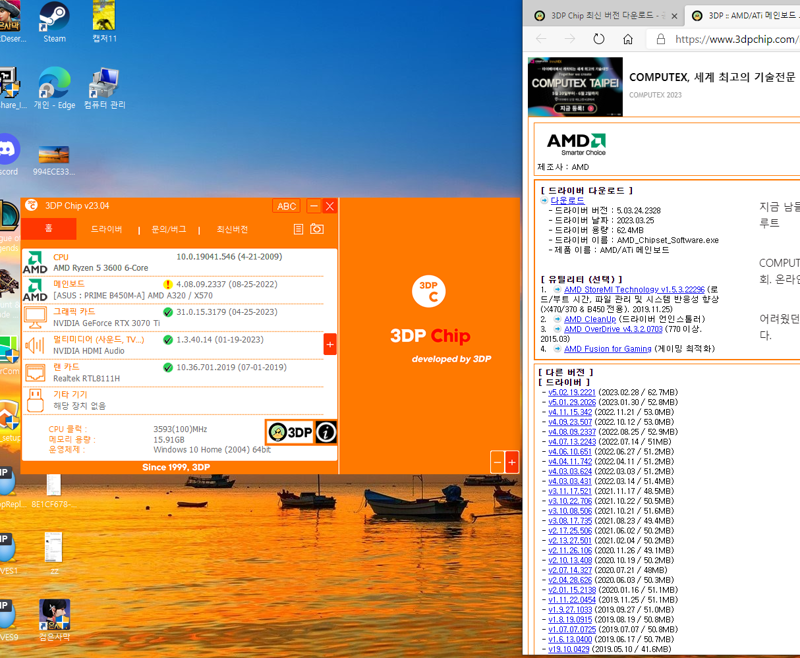Click the 다운로드 driver download link

(x=567, y=200)
